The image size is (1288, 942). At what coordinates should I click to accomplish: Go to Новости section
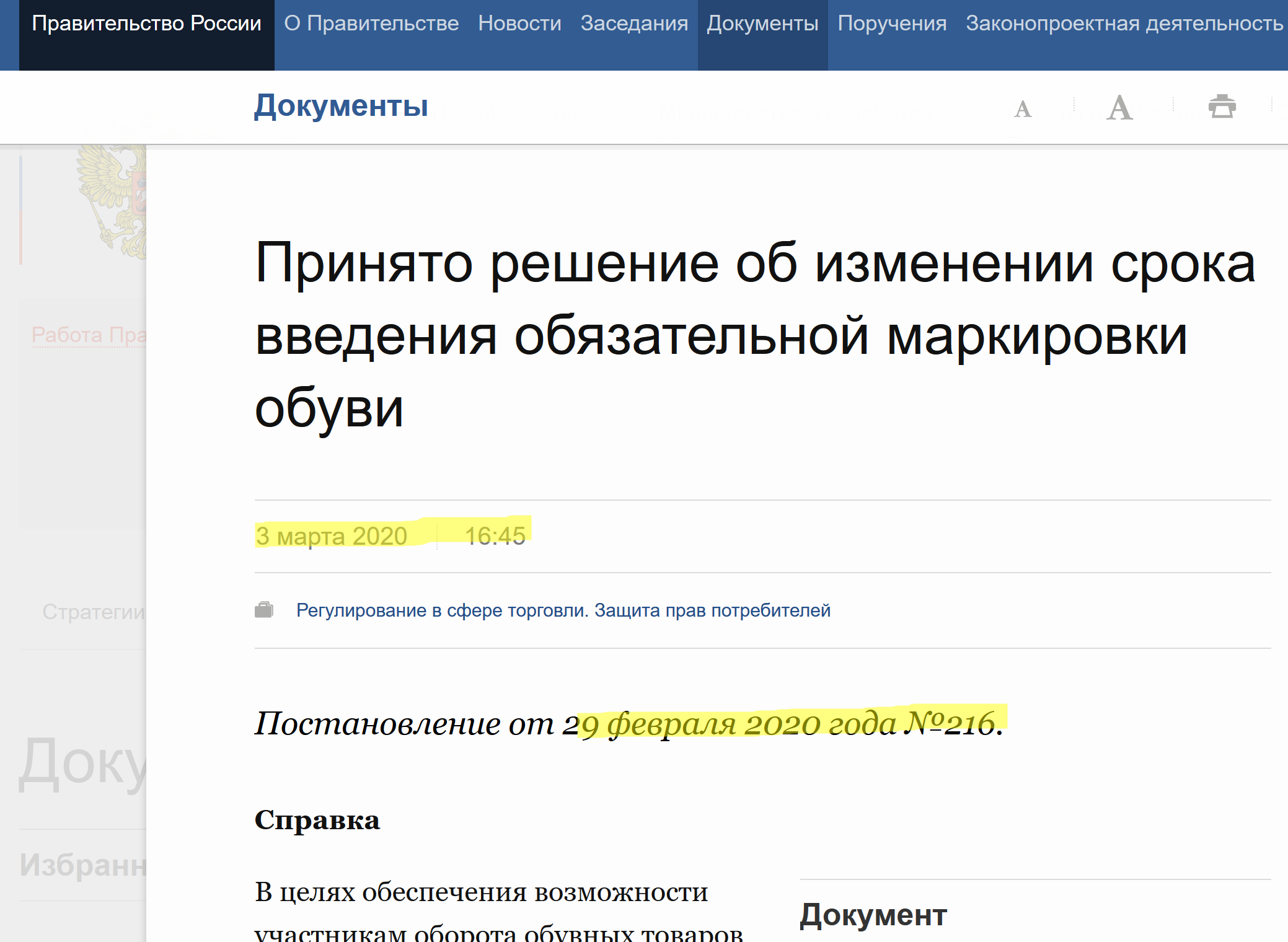(x=519, y=24)
